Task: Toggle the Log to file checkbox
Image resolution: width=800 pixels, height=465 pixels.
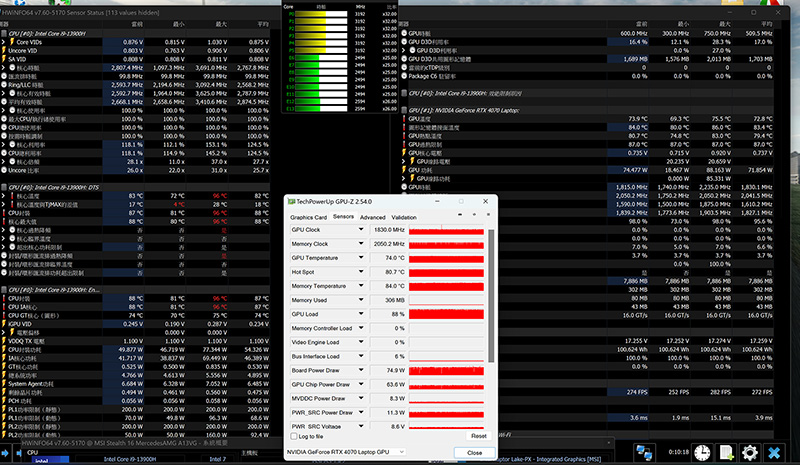Action: point(294,436)
